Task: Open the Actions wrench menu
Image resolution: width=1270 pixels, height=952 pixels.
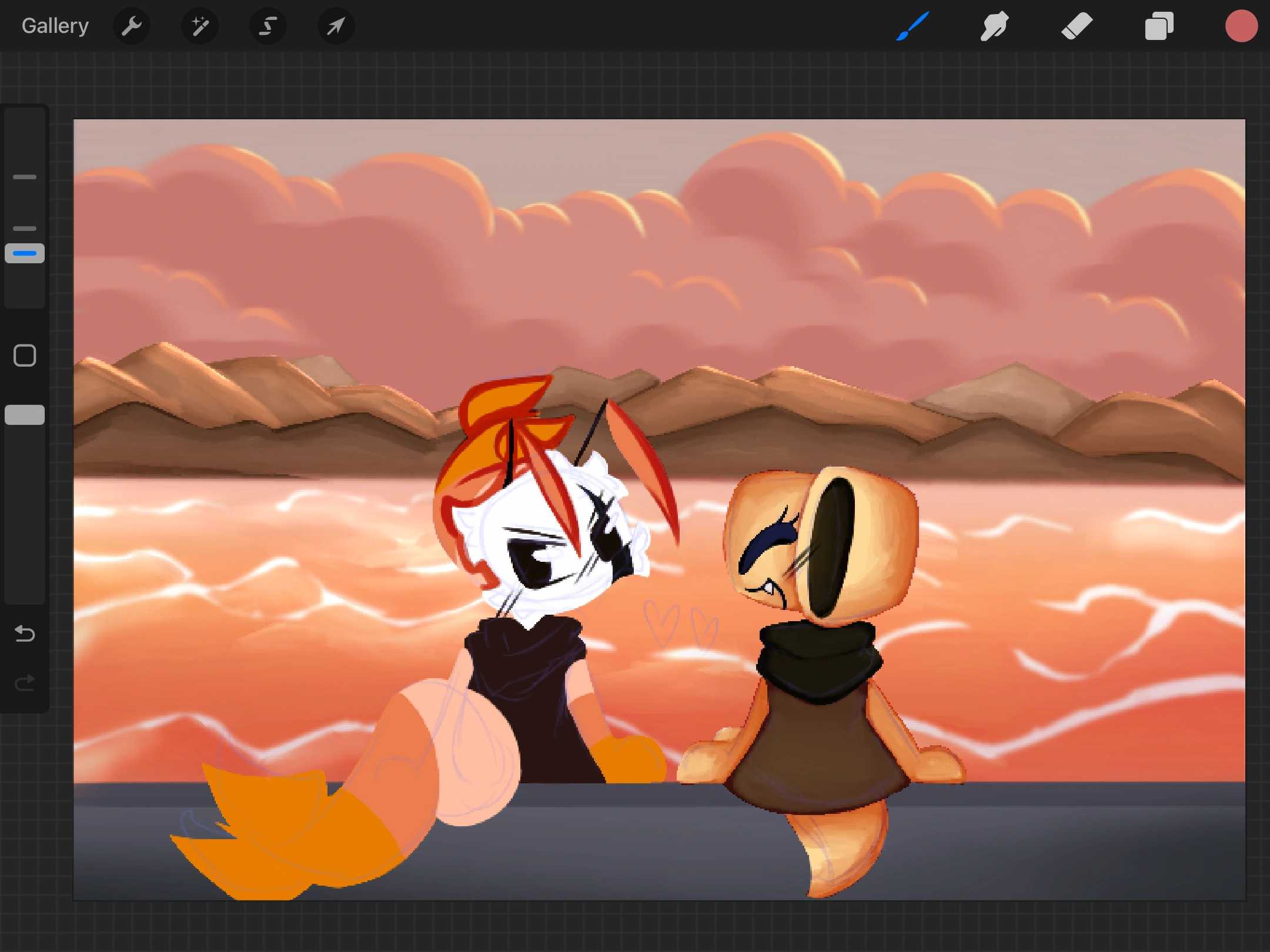Action: point(132,26)
